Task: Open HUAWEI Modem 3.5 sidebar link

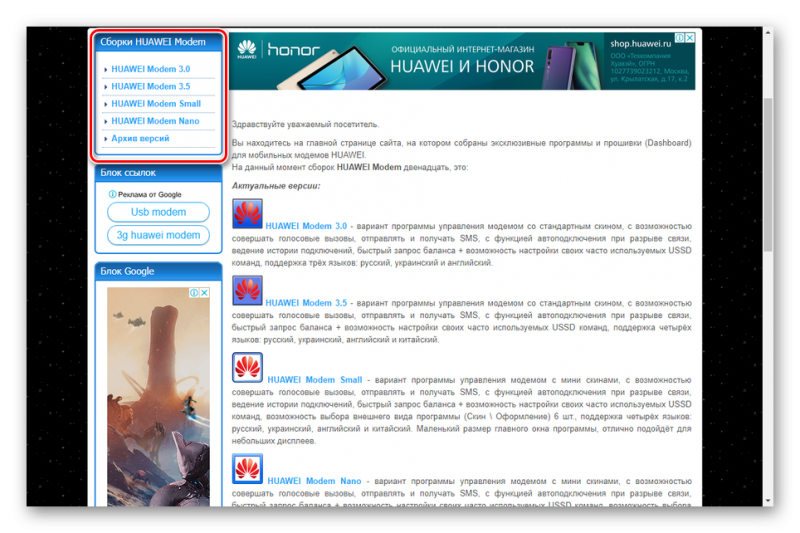Action: click(x=151, y=86)
